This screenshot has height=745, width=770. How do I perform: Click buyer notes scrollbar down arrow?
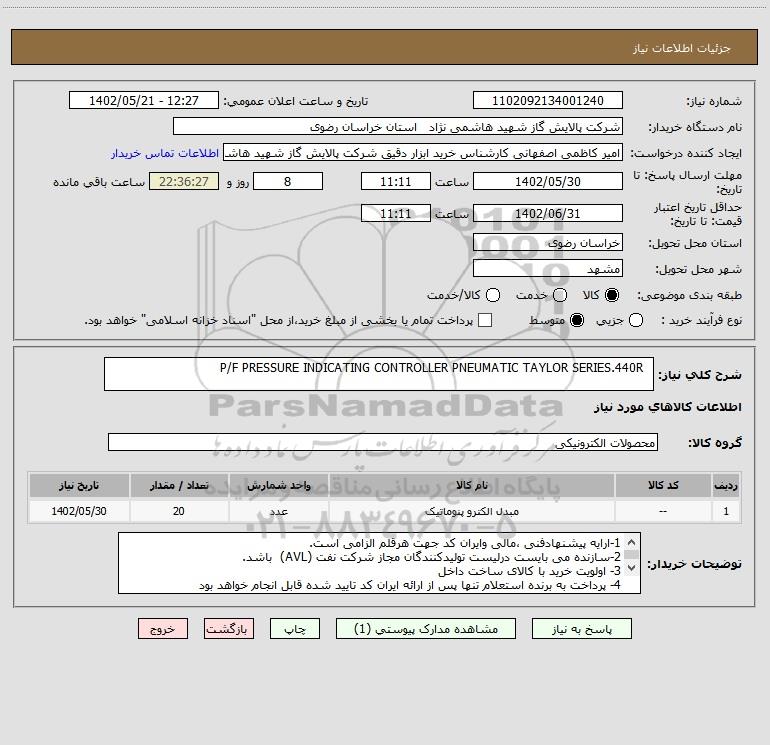click(632, 568)
